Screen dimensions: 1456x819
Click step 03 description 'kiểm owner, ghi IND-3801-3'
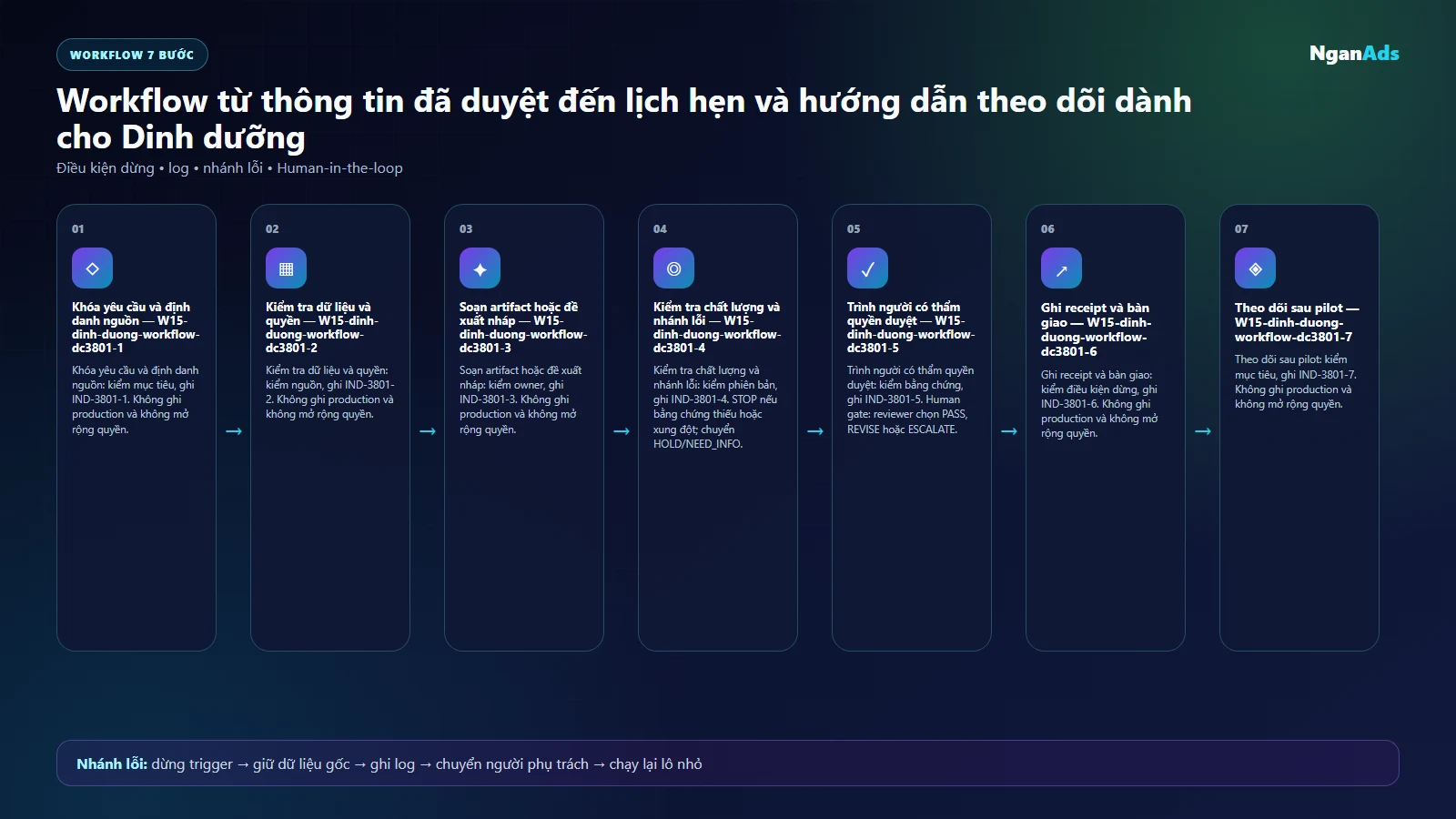[521, 399]
